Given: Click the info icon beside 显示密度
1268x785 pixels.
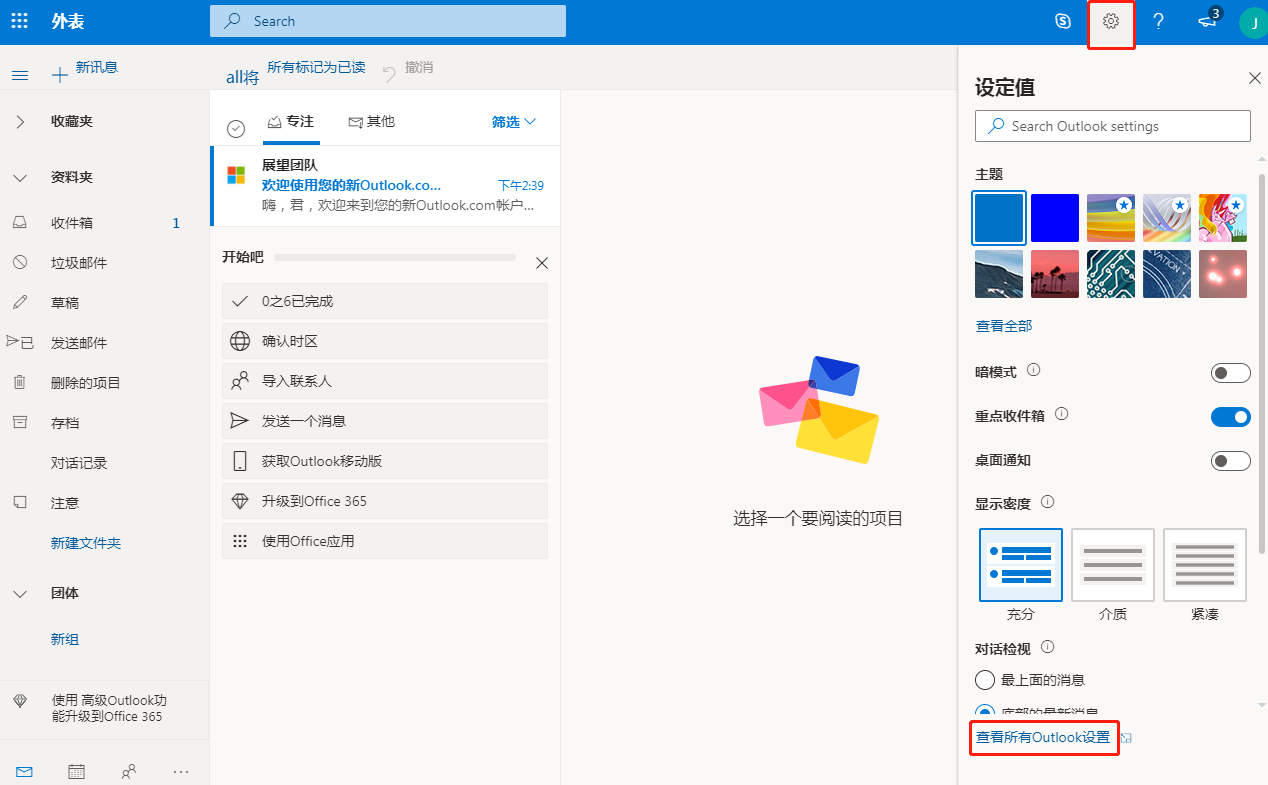Looking at the screenshot, I should tap(1048, 502).
